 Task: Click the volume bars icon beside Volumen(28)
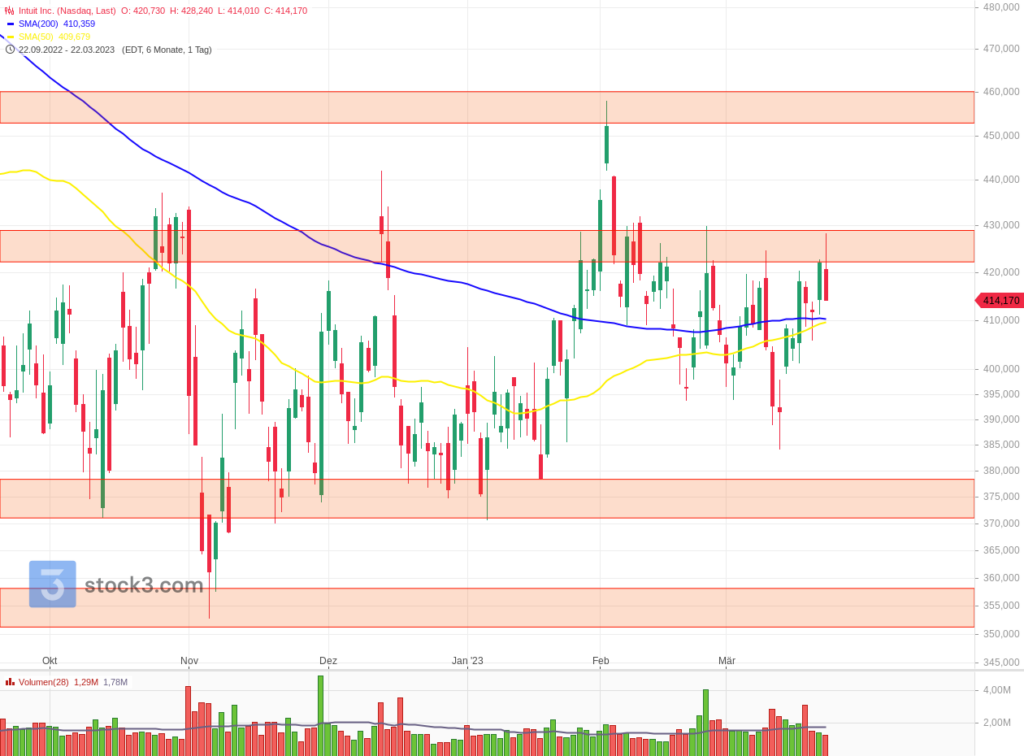tap(10, 682)
